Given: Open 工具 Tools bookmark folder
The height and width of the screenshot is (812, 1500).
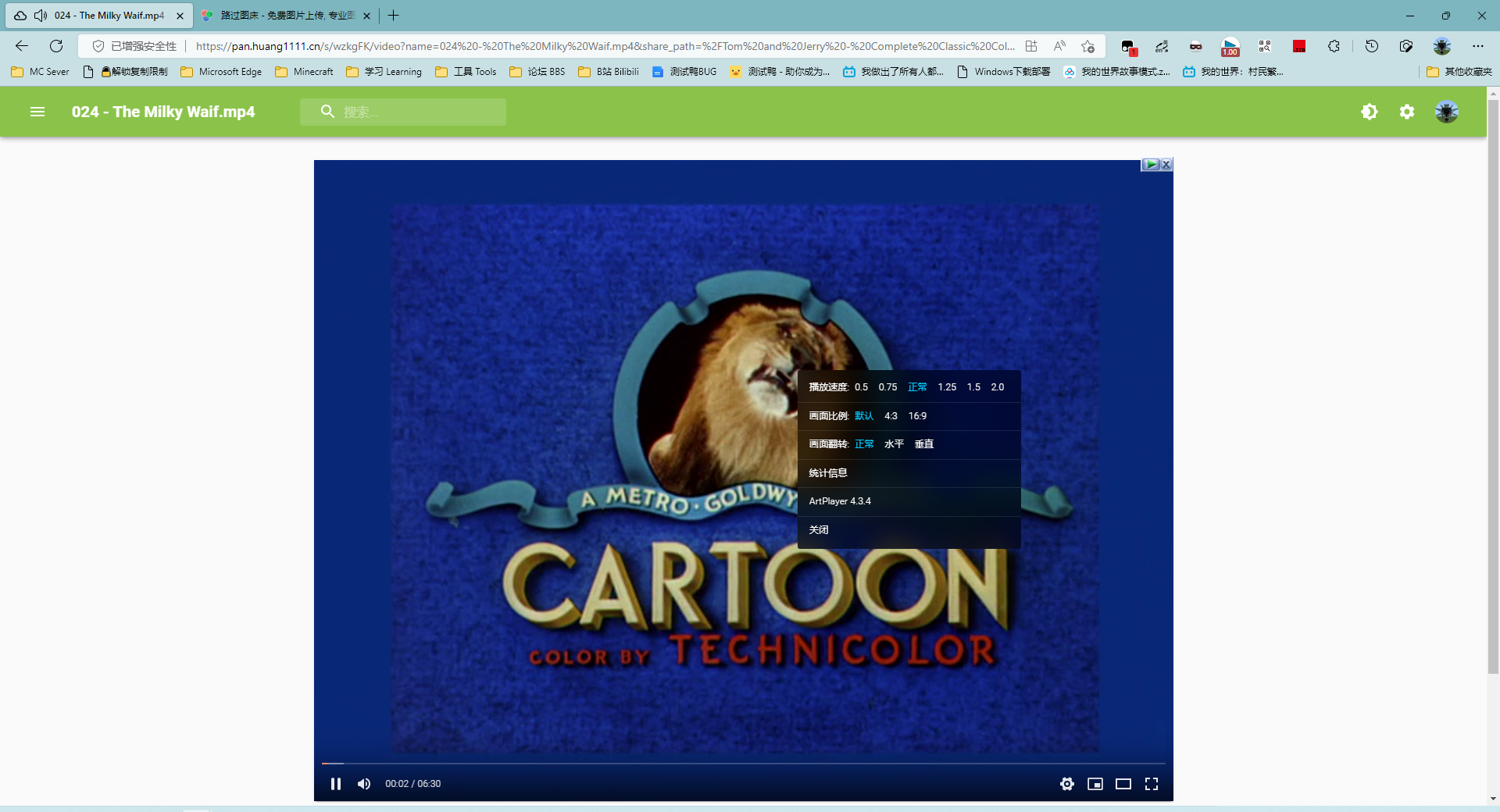Looking at the screenshot, I should 466,72.
